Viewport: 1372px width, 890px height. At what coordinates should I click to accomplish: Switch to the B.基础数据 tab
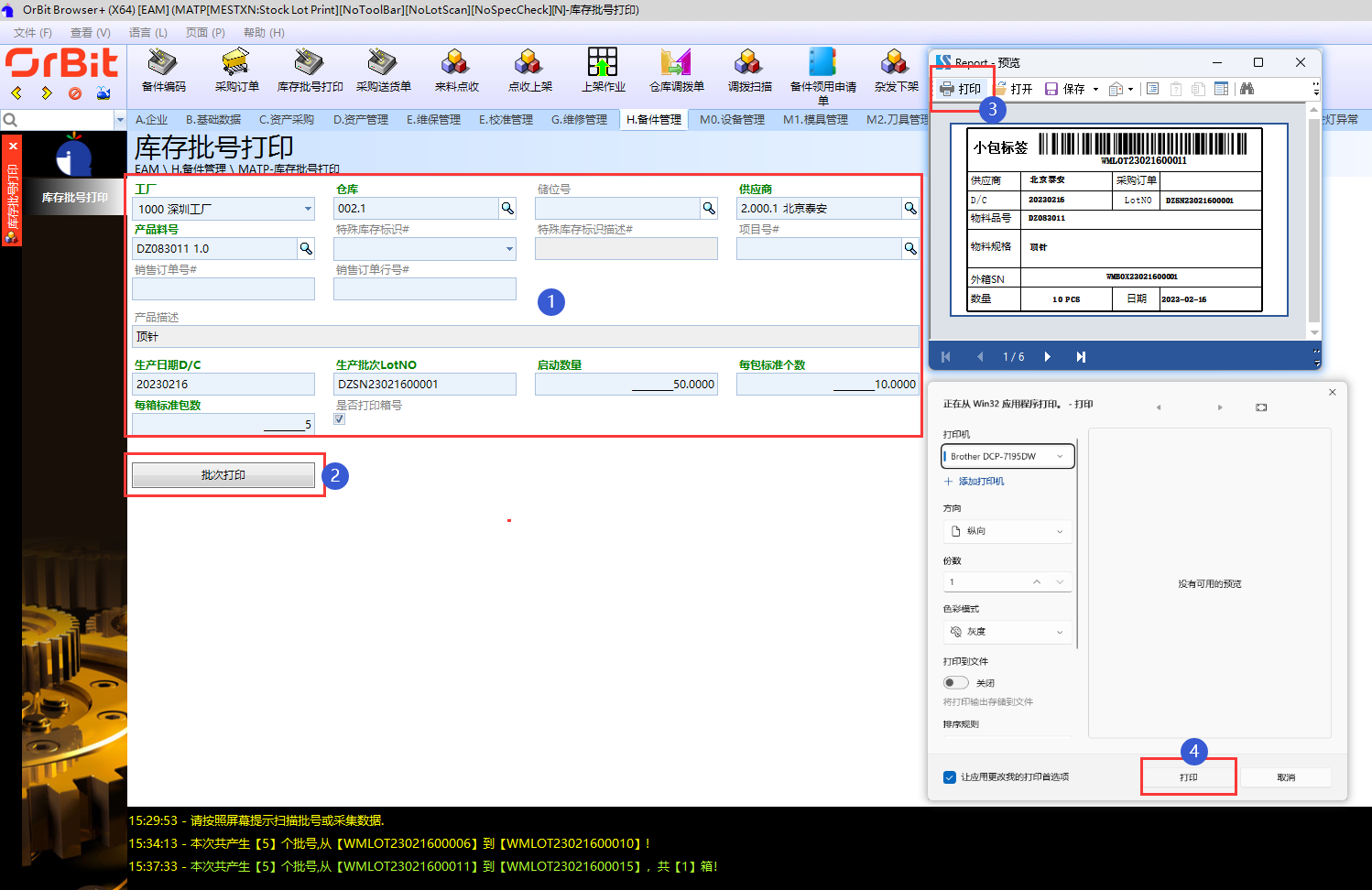pos(213,120)
